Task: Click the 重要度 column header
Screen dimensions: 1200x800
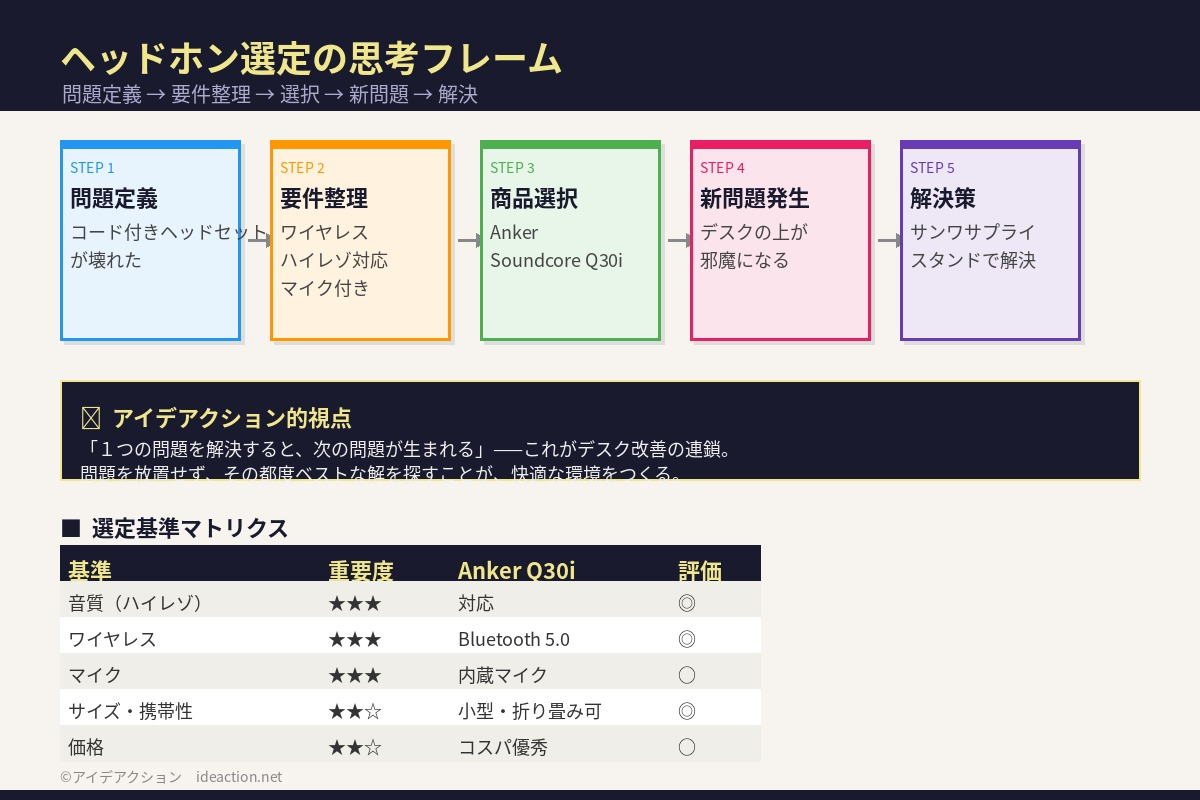Action: tap(360, 570)
